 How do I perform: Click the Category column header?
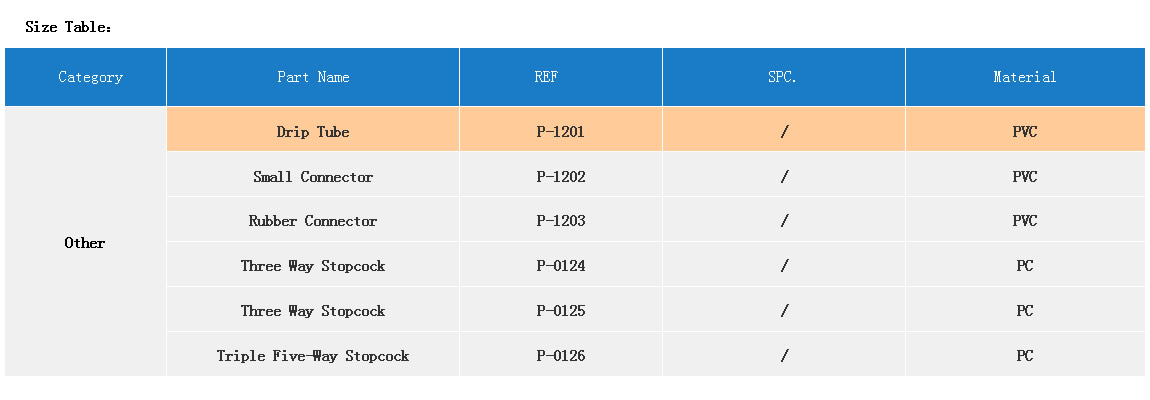tap(90, 77)
